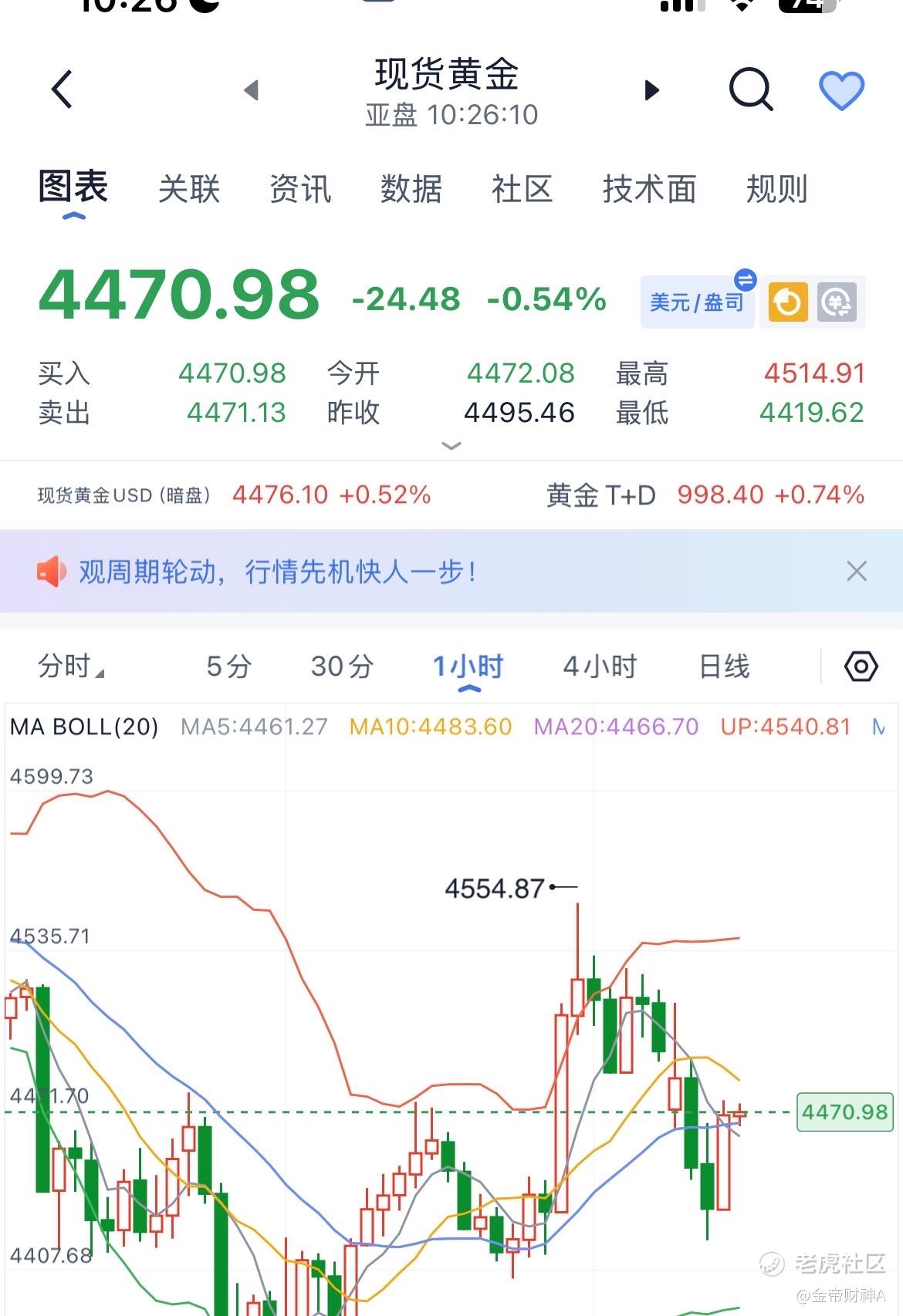Switch unit via 美元/盎司 button
This screenshot has height=1316, width=903.
698,302
